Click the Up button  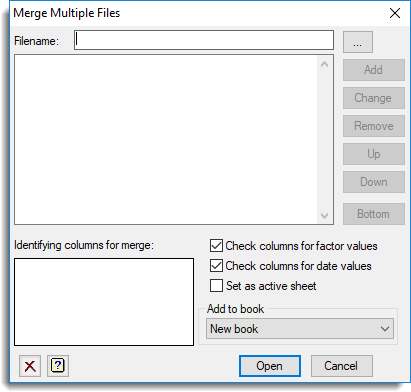tap(374, 154)
